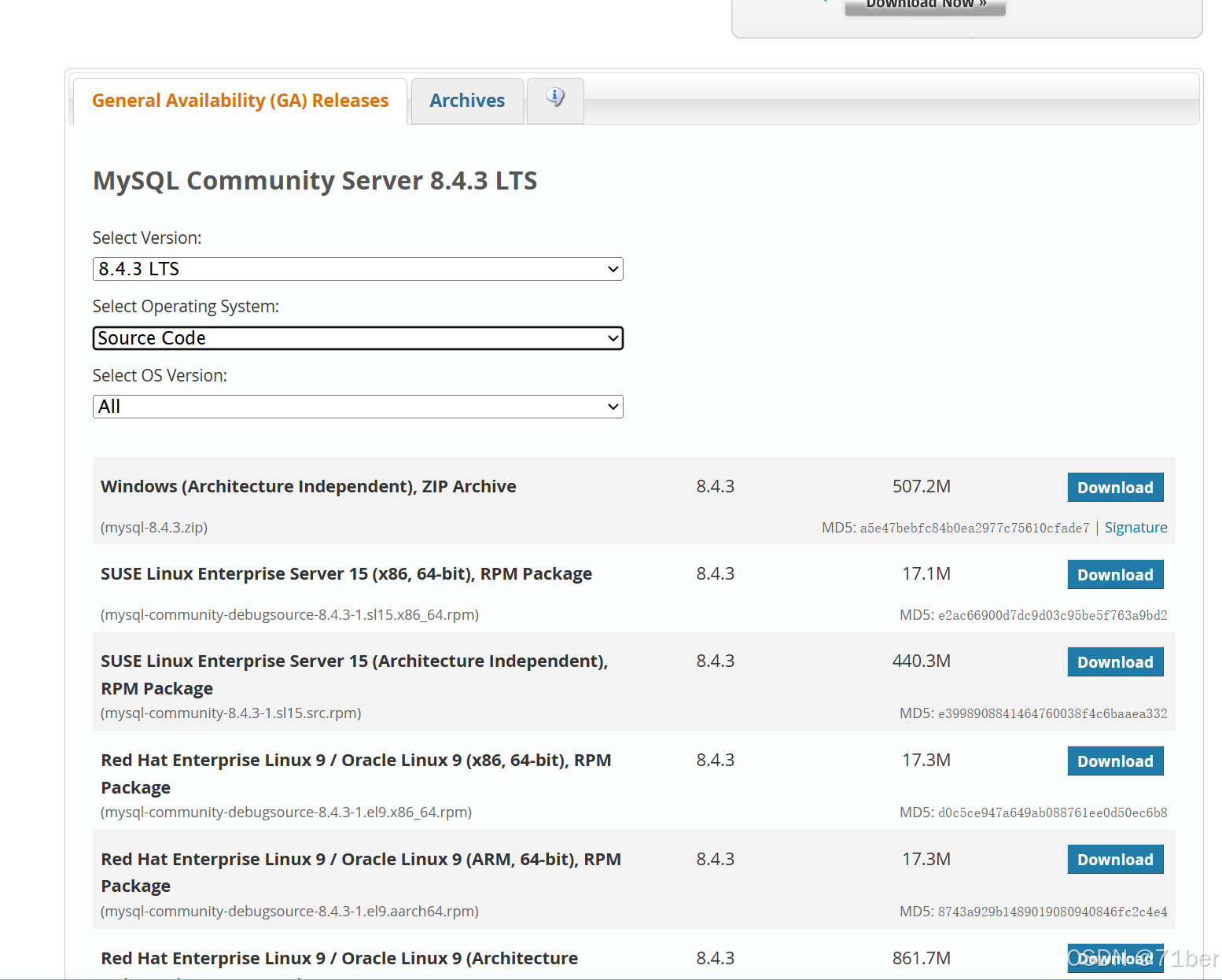Click MD5 8743a929b1489019080940846fc2c4e4
The width and height of the screenshot is (1222, 980).
[x=1052, y=912]
